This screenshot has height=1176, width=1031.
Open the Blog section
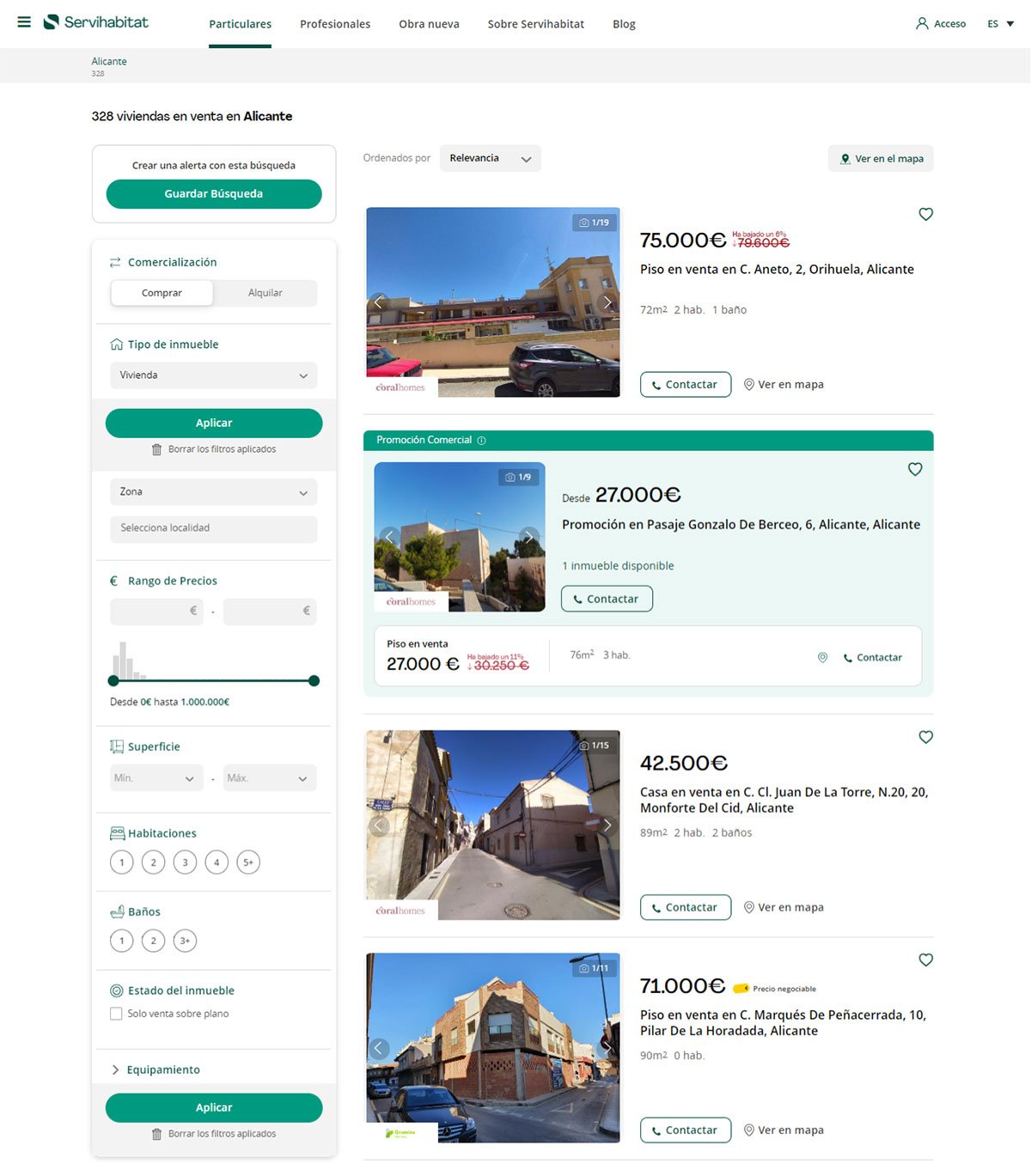623,24
